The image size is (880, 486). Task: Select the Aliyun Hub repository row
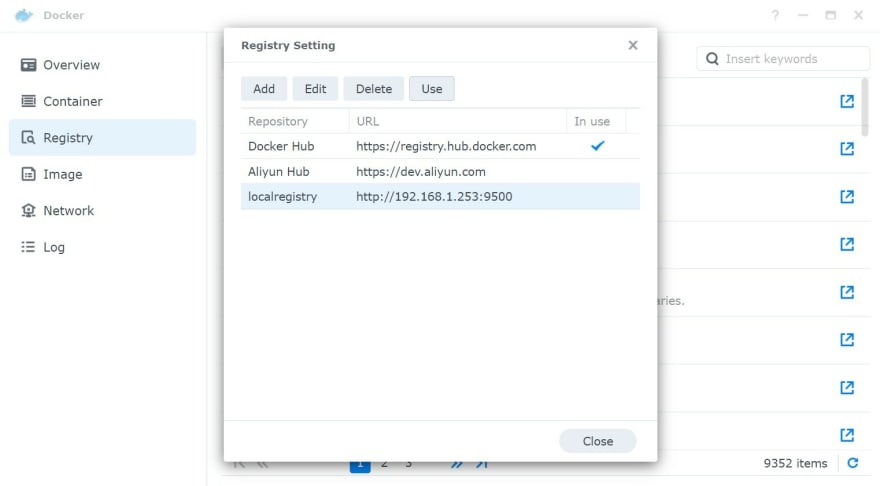click(441, 171)
